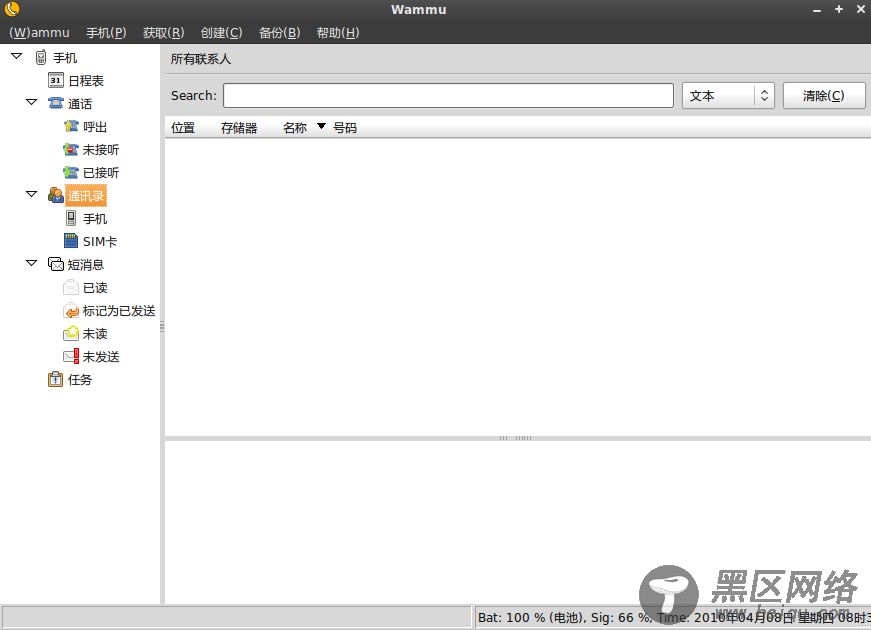This screenshot has width=871, height=630.
Task: Click the 所有联系人 panel heading
Action: coord(201,59)
